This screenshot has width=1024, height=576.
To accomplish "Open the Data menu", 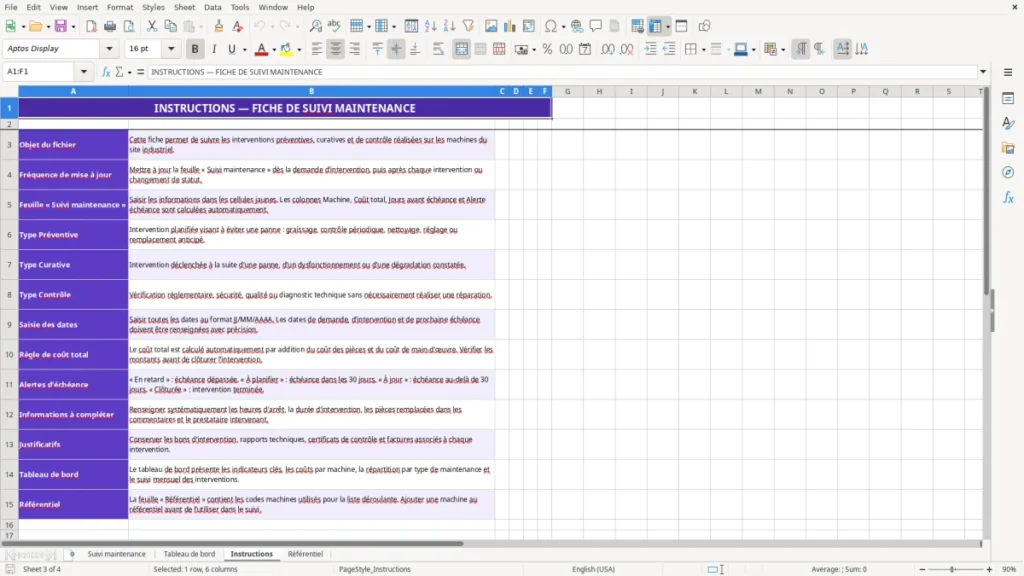I will point(212,7).
